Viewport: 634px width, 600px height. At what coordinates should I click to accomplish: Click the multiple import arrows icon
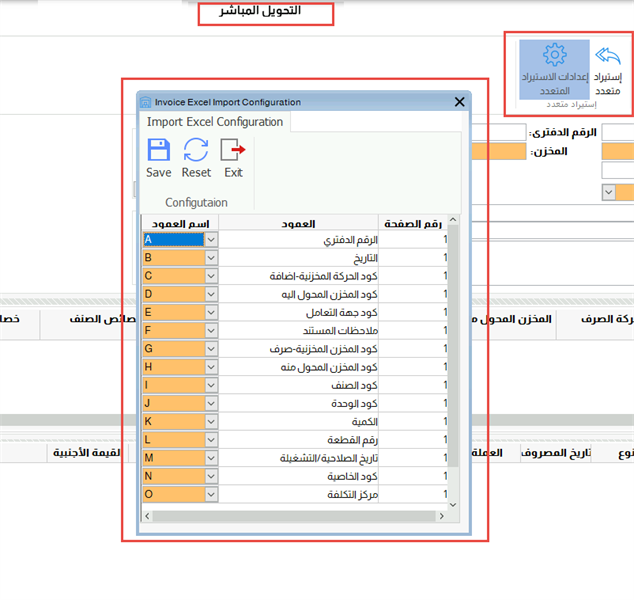[x=608, y=55]
